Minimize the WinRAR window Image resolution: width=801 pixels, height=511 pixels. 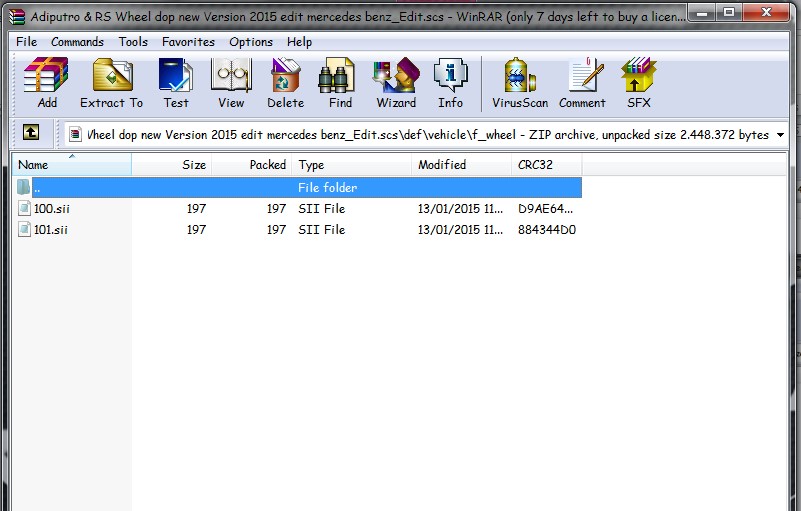702,12
